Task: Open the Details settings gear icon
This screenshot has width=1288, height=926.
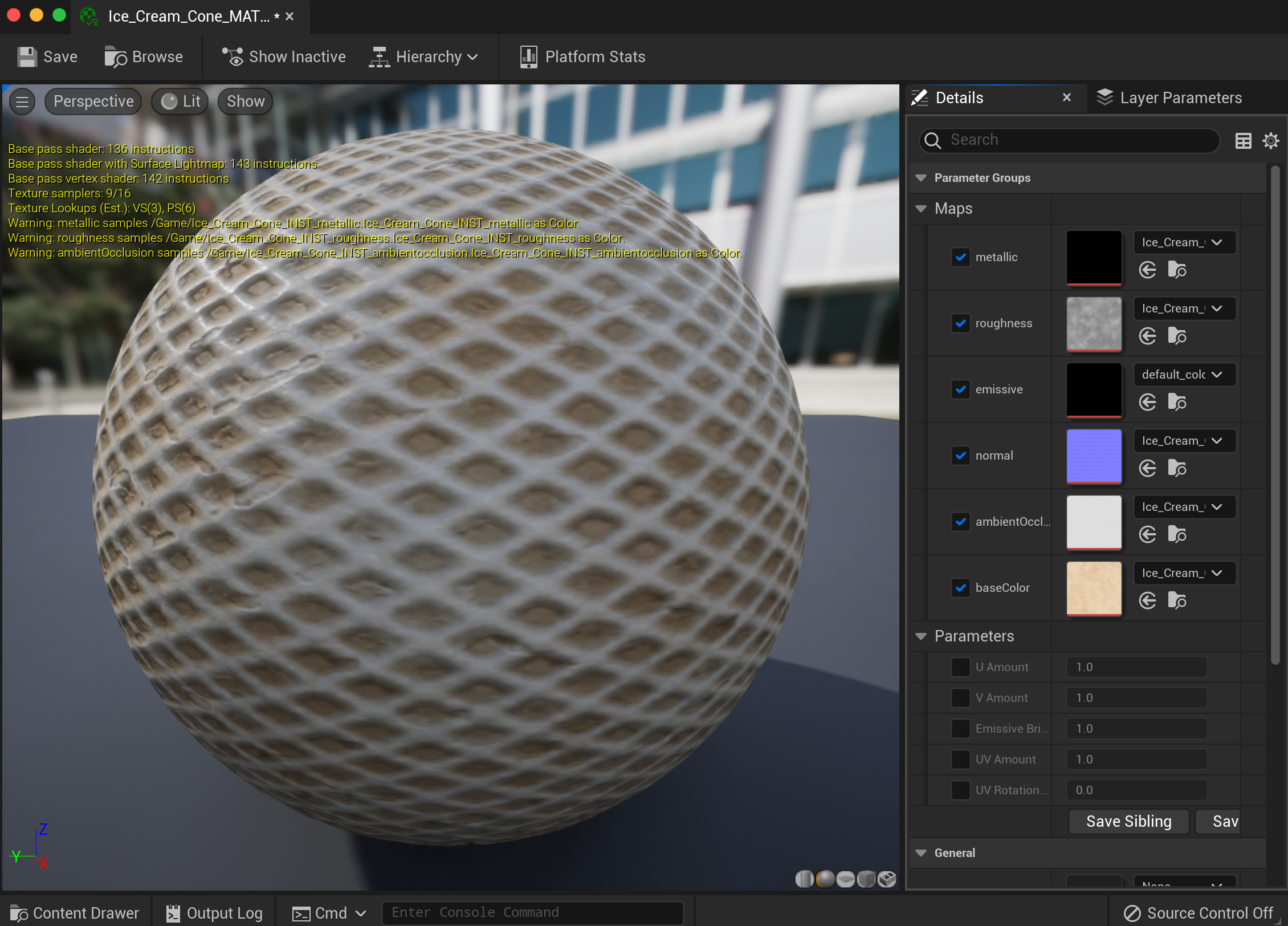Action: [x=1270, y=140]
